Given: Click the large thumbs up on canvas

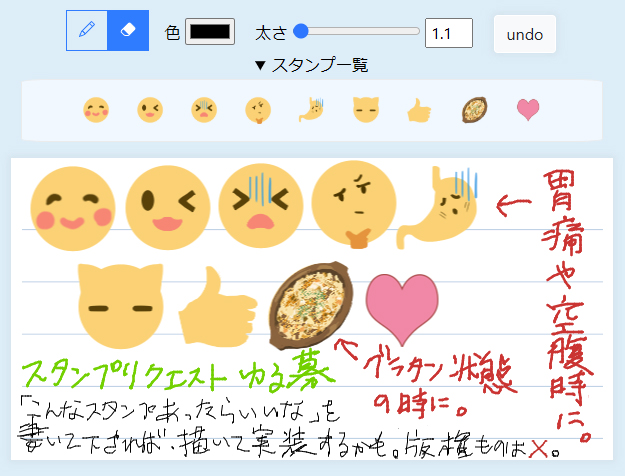Looking at the screenshot, I should point(218,306).
